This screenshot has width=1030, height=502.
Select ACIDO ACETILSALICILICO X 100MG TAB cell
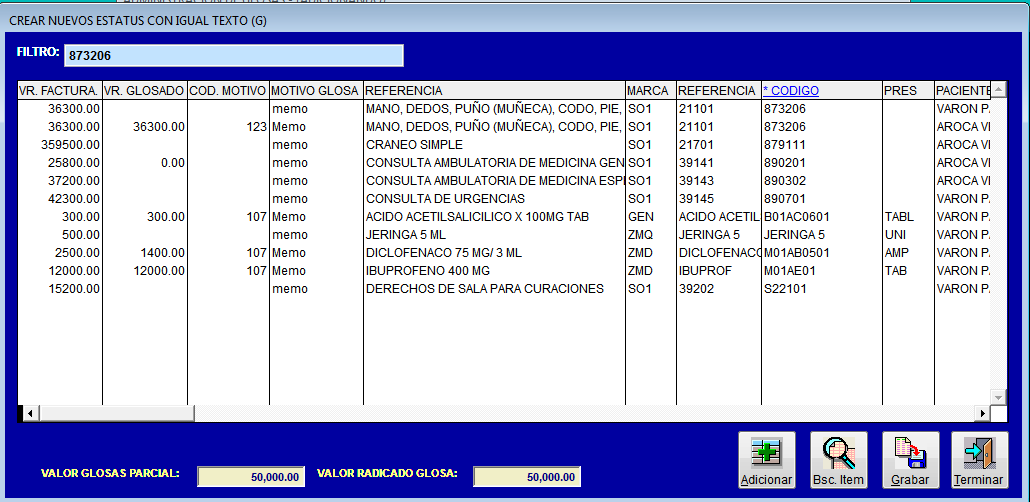[494, 217]
